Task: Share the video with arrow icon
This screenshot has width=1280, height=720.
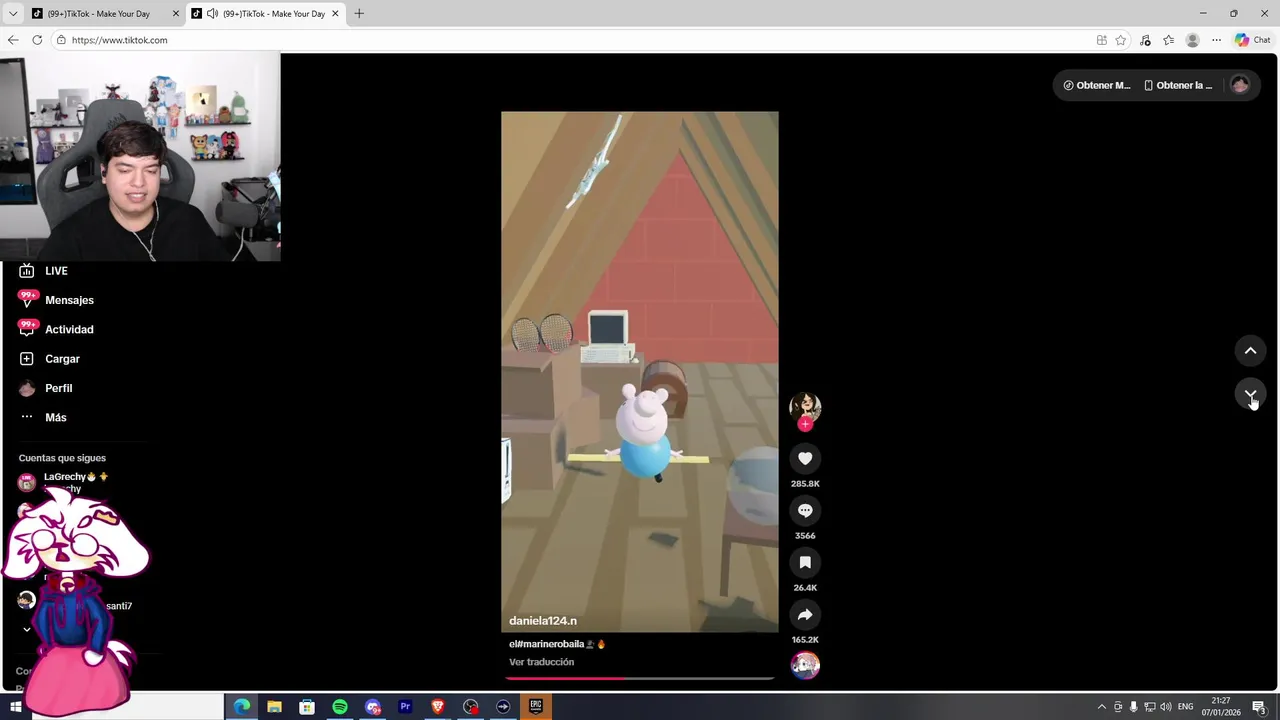Action: 805,614
